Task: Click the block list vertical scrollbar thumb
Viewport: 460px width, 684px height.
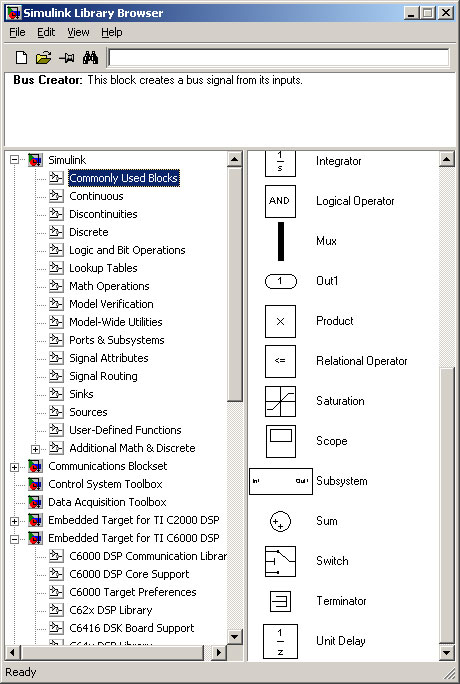Action: (x=446, y=506)
